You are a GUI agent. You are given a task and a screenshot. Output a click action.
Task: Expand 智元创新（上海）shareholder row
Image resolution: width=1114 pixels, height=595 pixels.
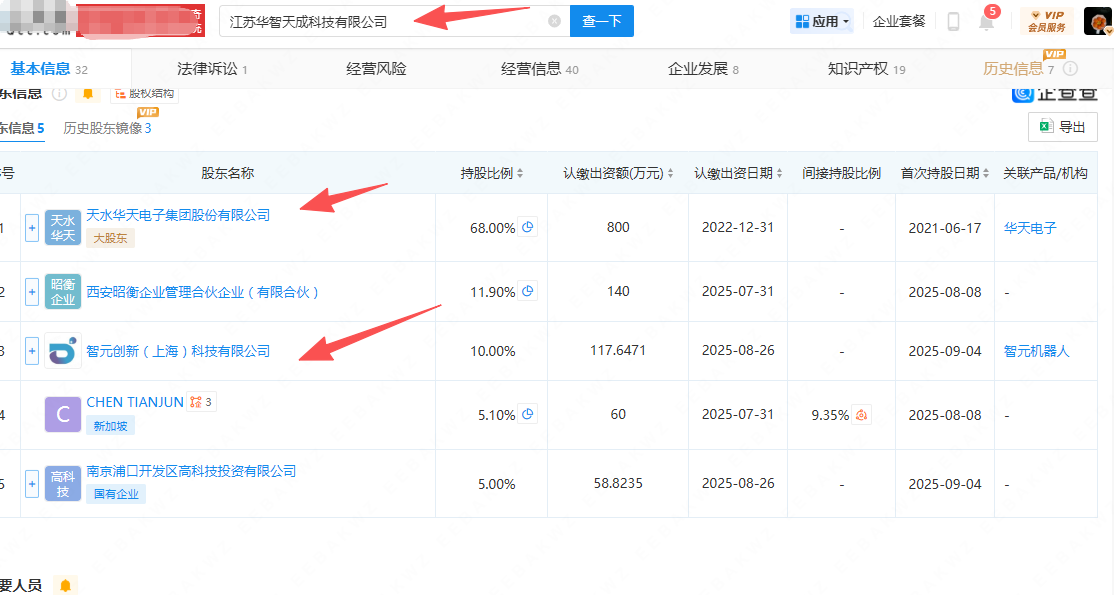[x=32, y=350]
